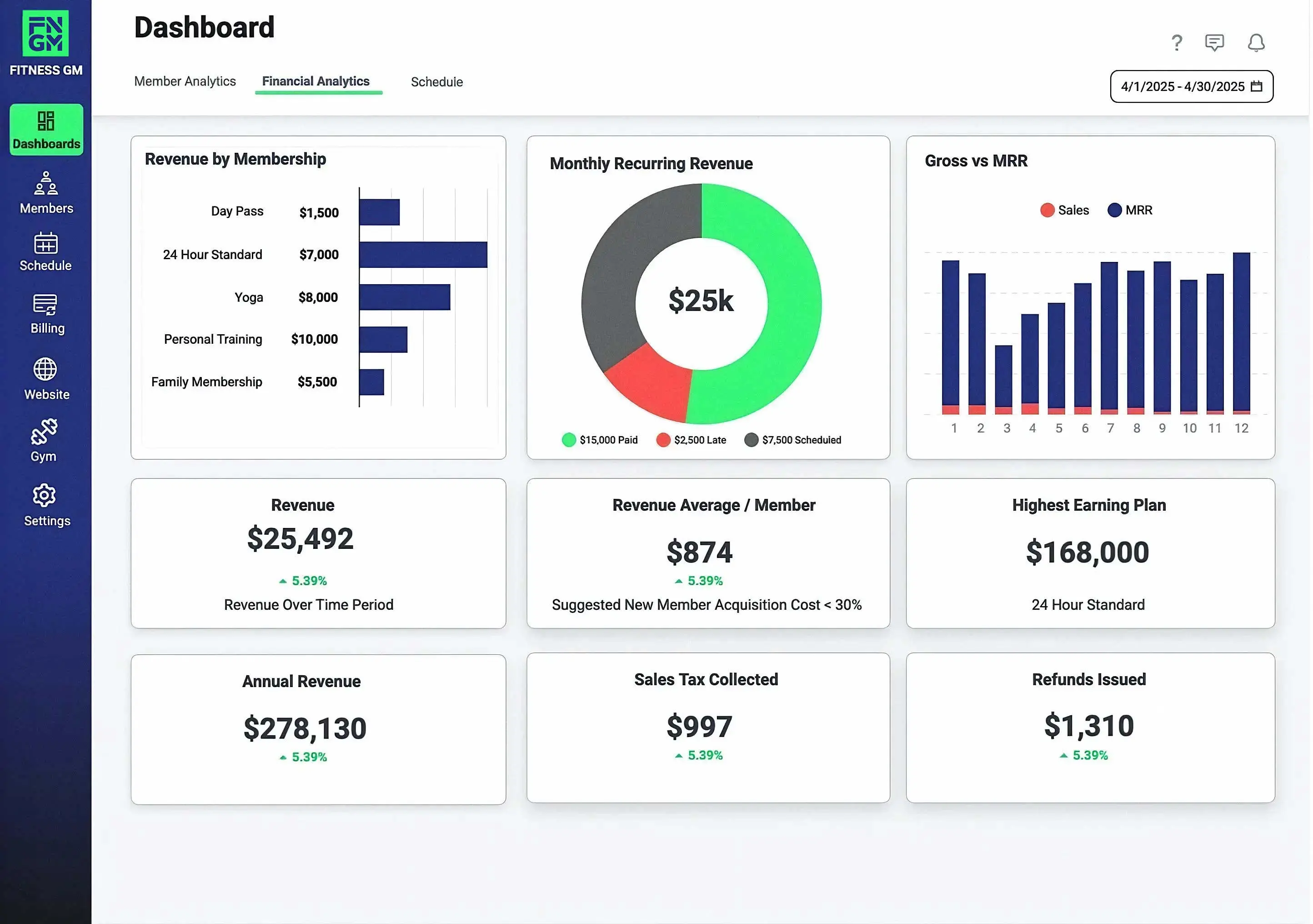Open the notifications bell icon
1313x924 pixels.
click(x=1256, y=42)
